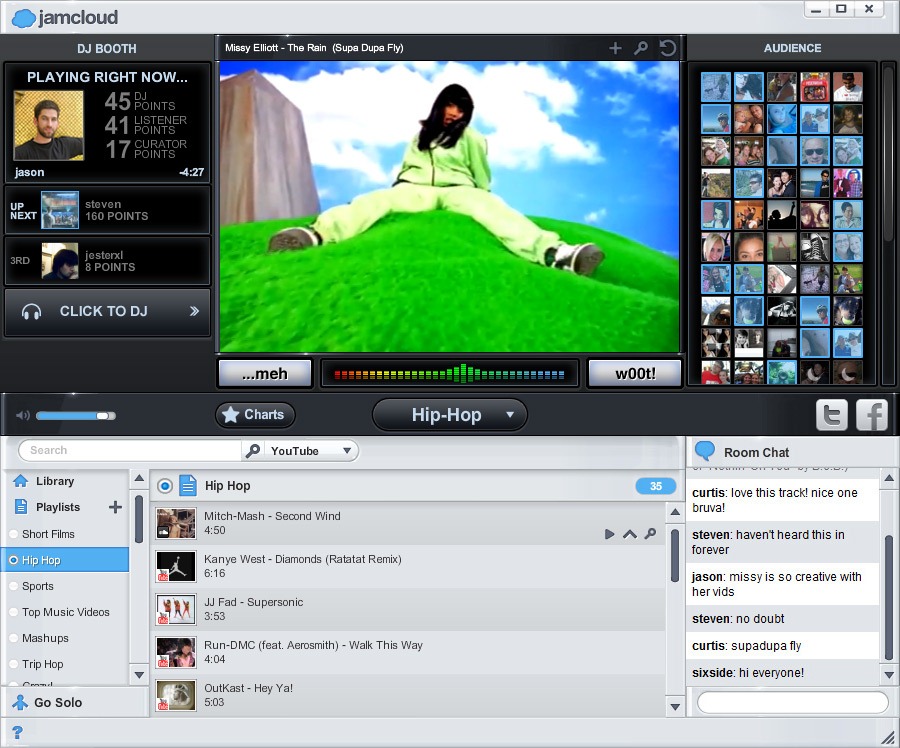Select Sports playlist radio button
Screen dimensions: 900x748
(14, 586)
